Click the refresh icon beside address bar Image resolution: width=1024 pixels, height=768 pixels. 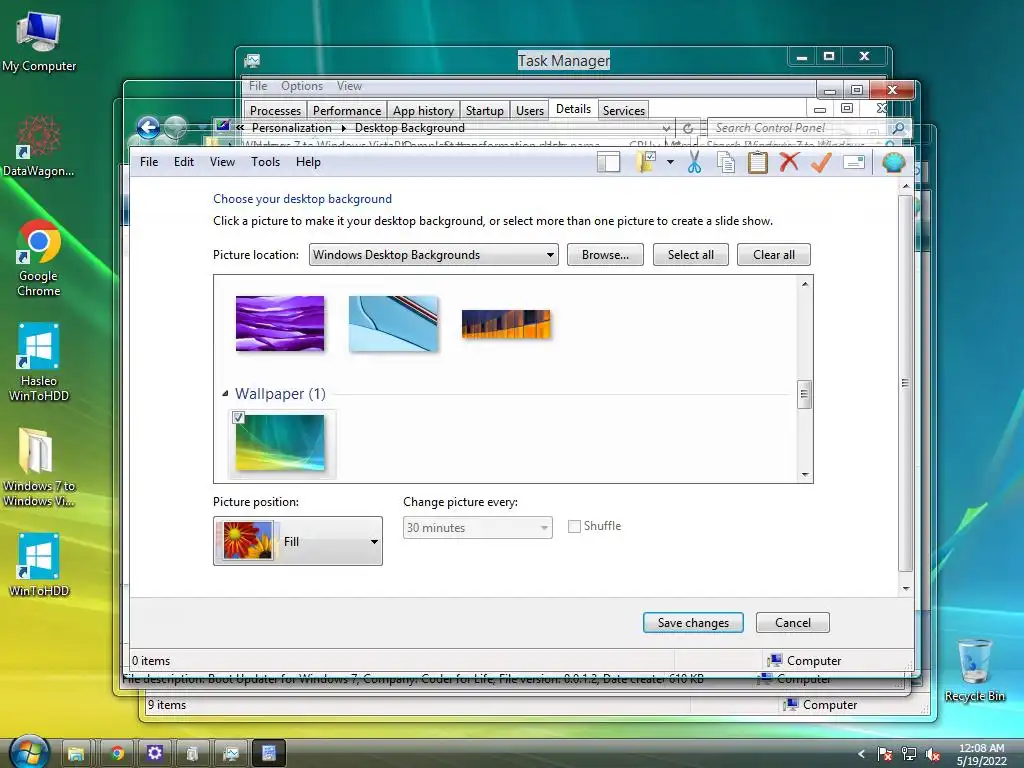point(688,129)
